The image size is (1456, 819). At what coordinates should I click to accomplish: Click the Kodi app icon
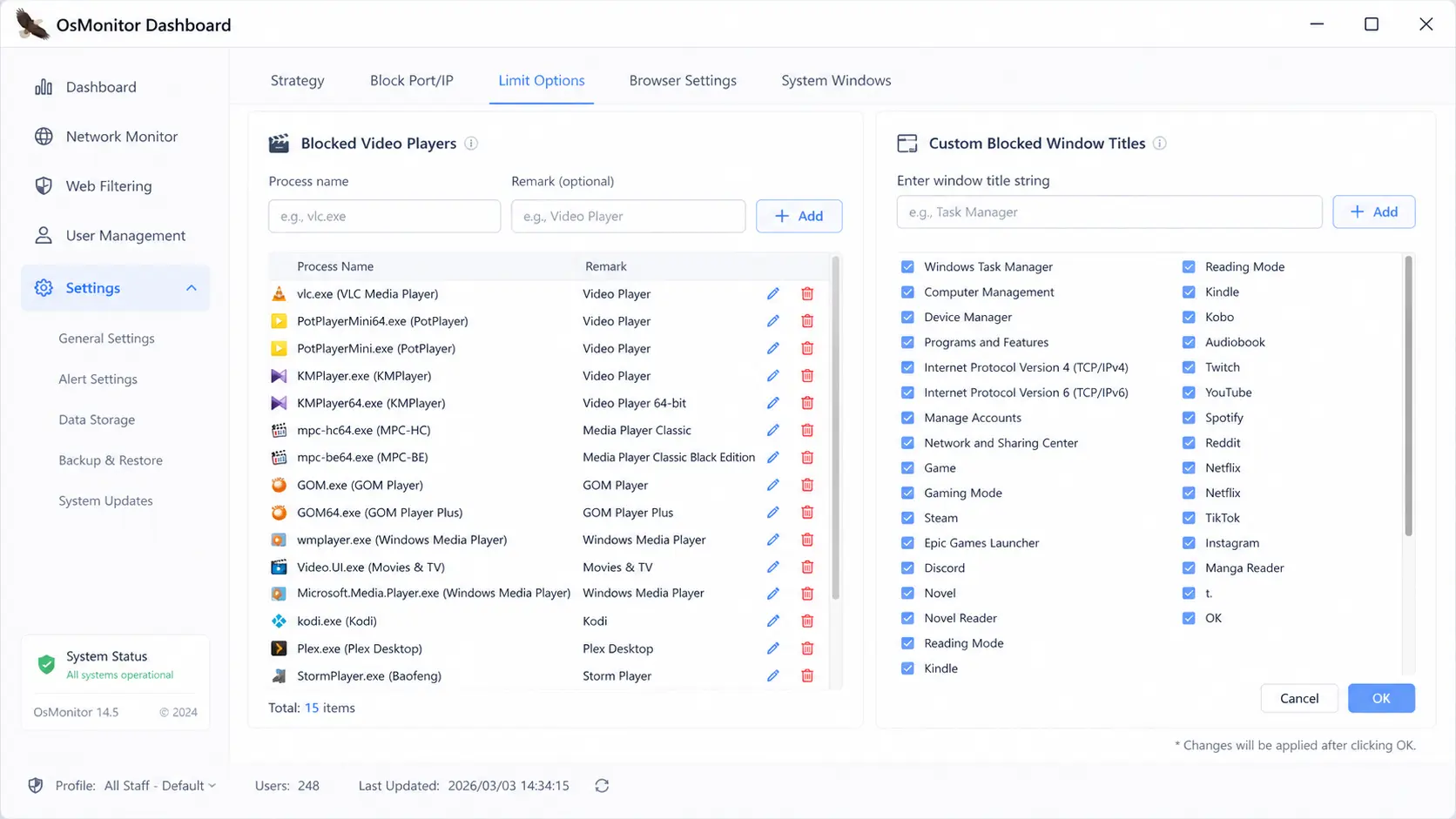click(x=279, y=621)
